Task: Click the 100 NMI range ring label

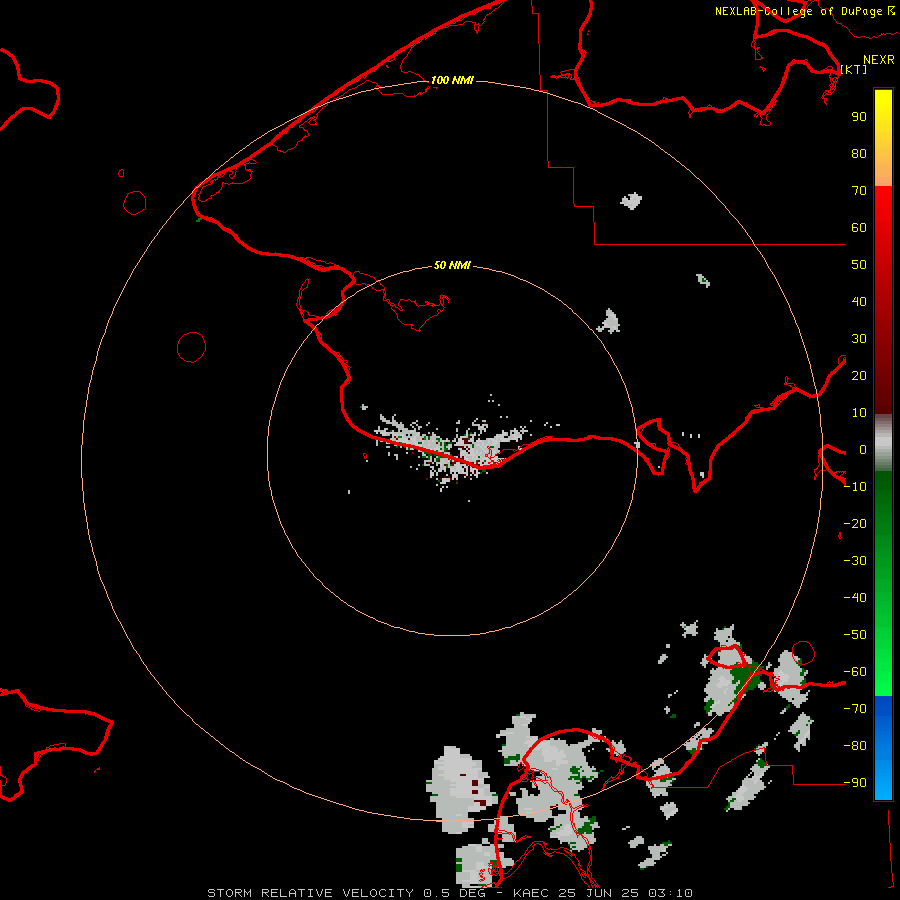Action: coord(452,80)
